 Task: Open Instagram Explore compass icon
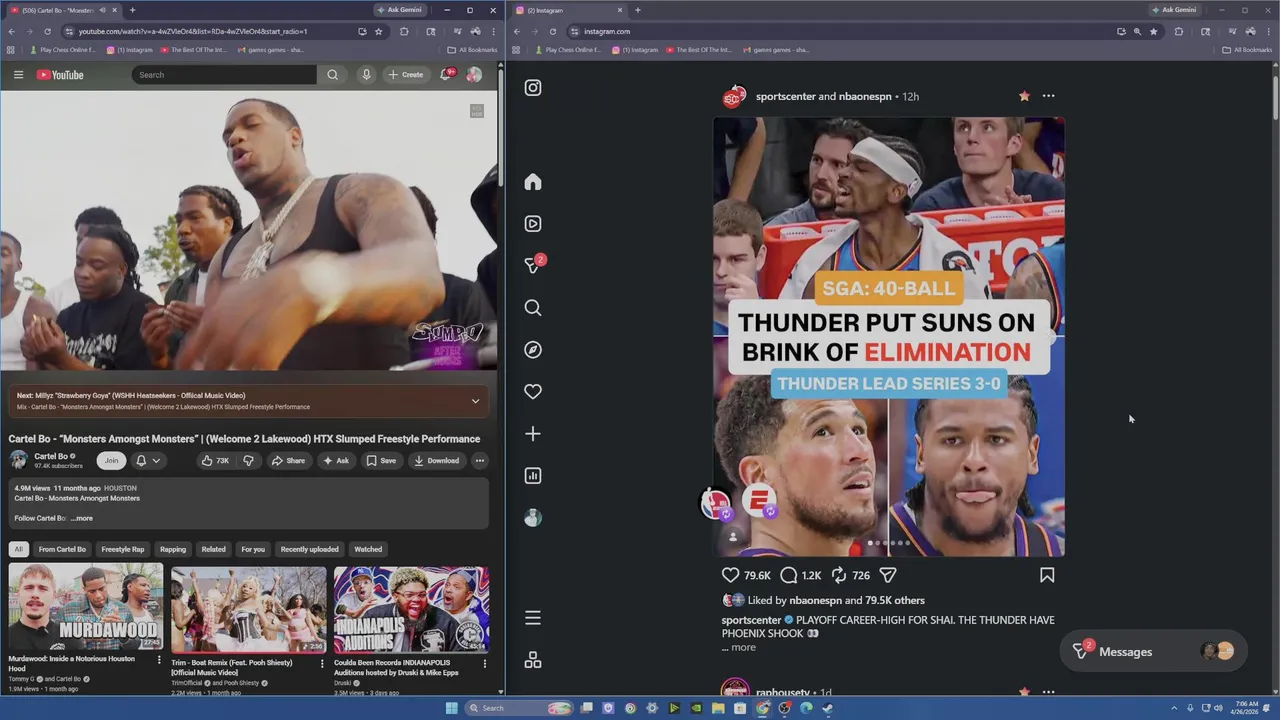point(533,350)
